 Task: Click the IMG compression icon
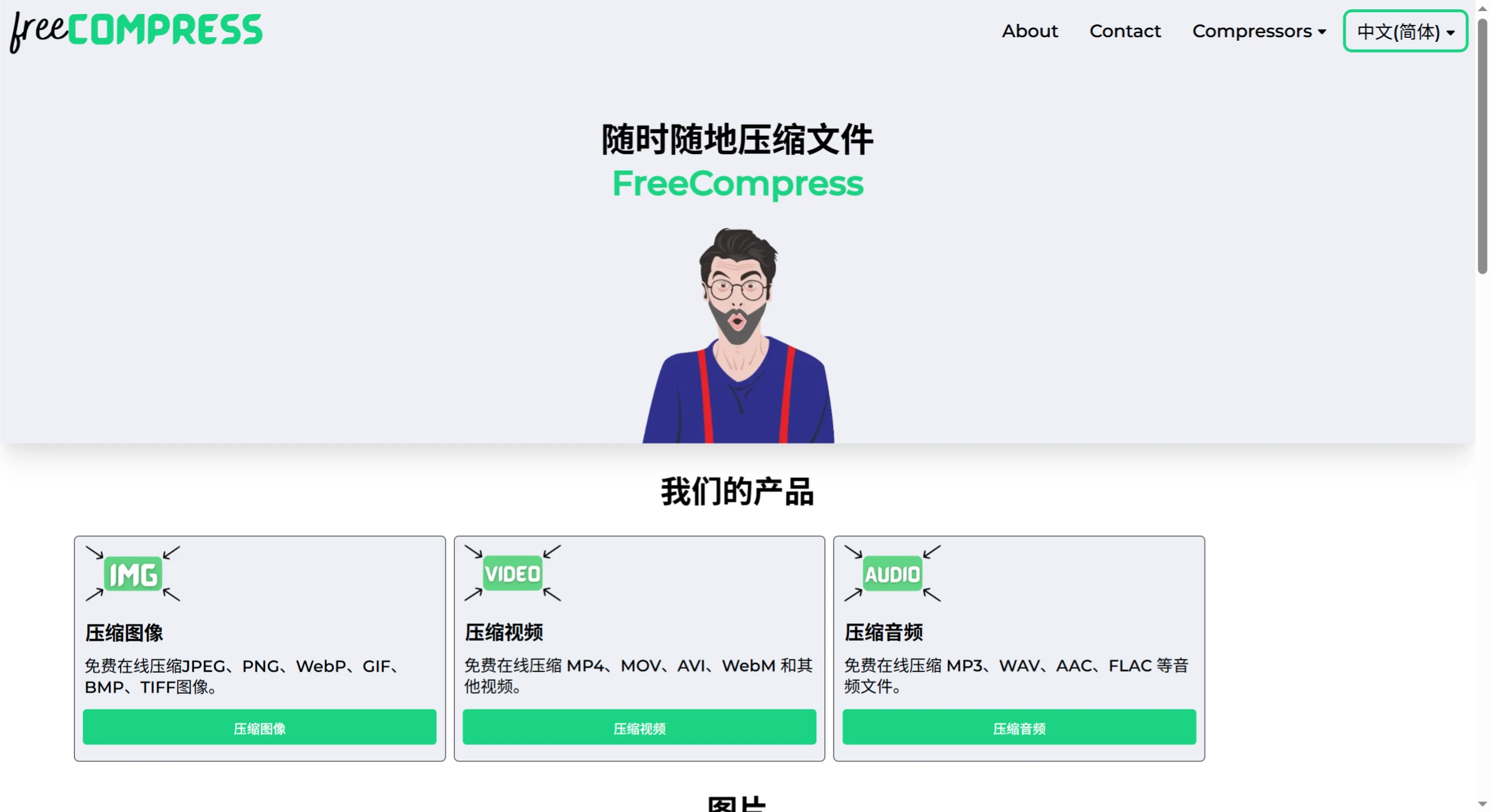pos(132,573)
